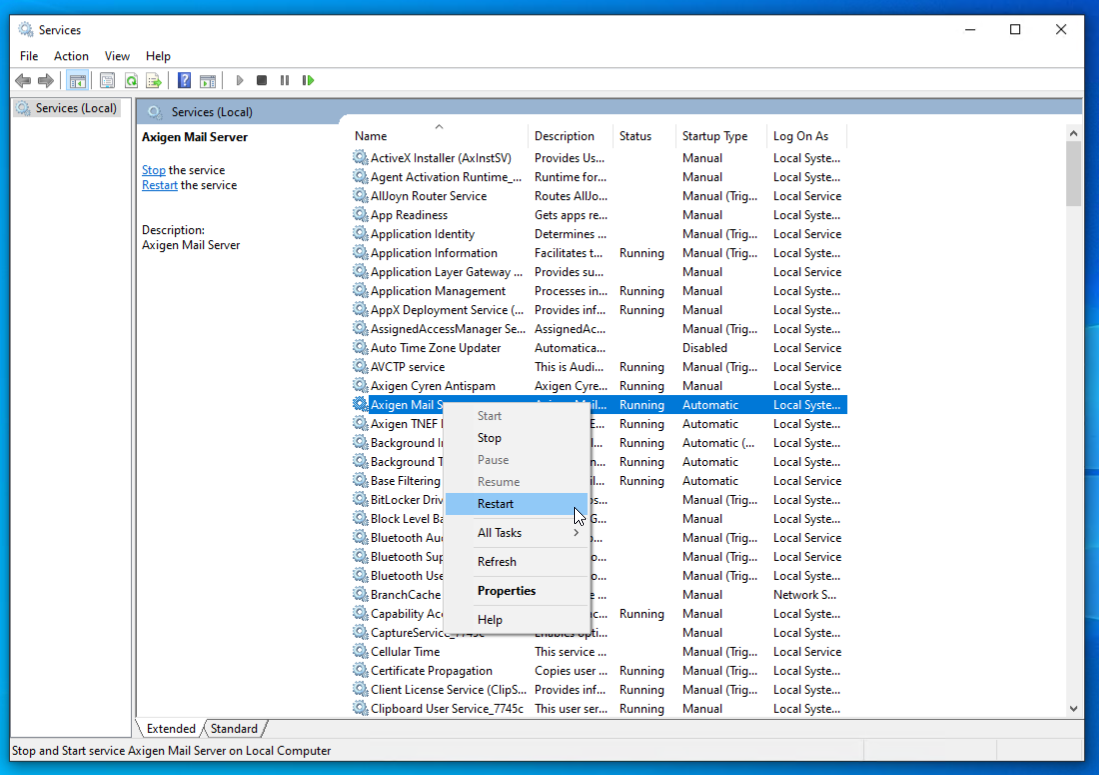
Task: Choose Refresh in the context menu
Action: [x=516, y=561]
